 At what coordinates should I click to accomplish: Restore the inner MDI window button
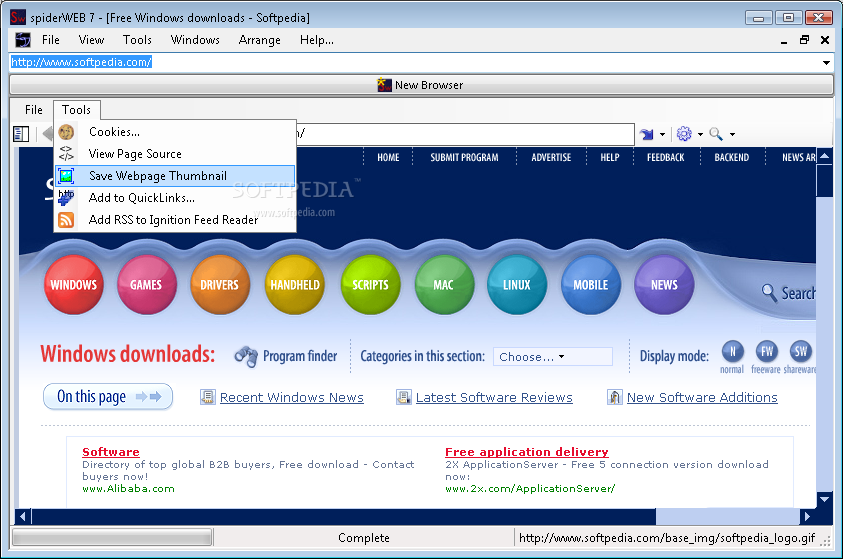(804, 40)
